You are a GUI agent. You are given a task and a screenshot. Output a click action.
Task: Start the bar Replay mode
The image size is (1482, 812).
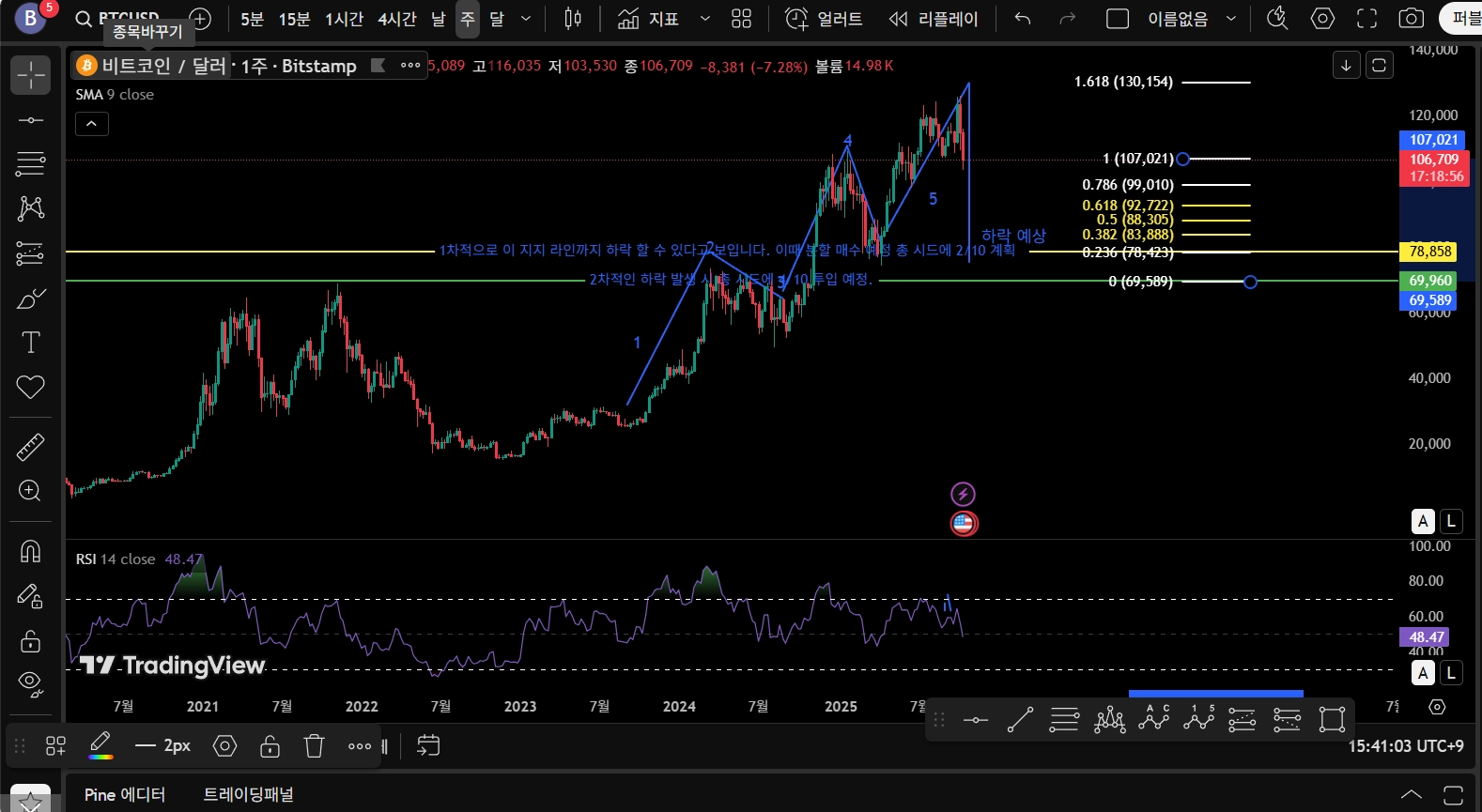(x=933, y=19)
